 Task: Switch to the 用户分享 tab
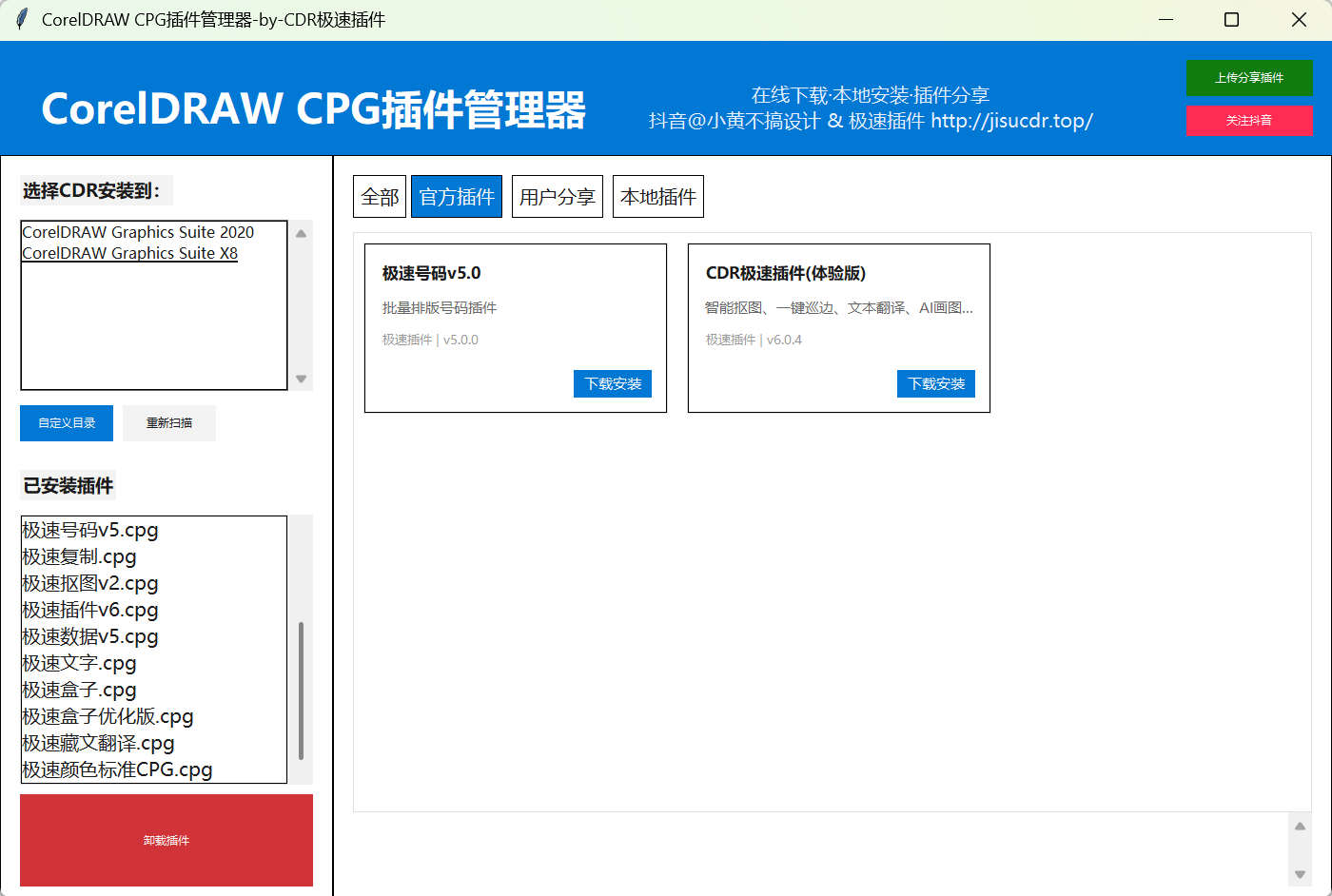[557, 196]
